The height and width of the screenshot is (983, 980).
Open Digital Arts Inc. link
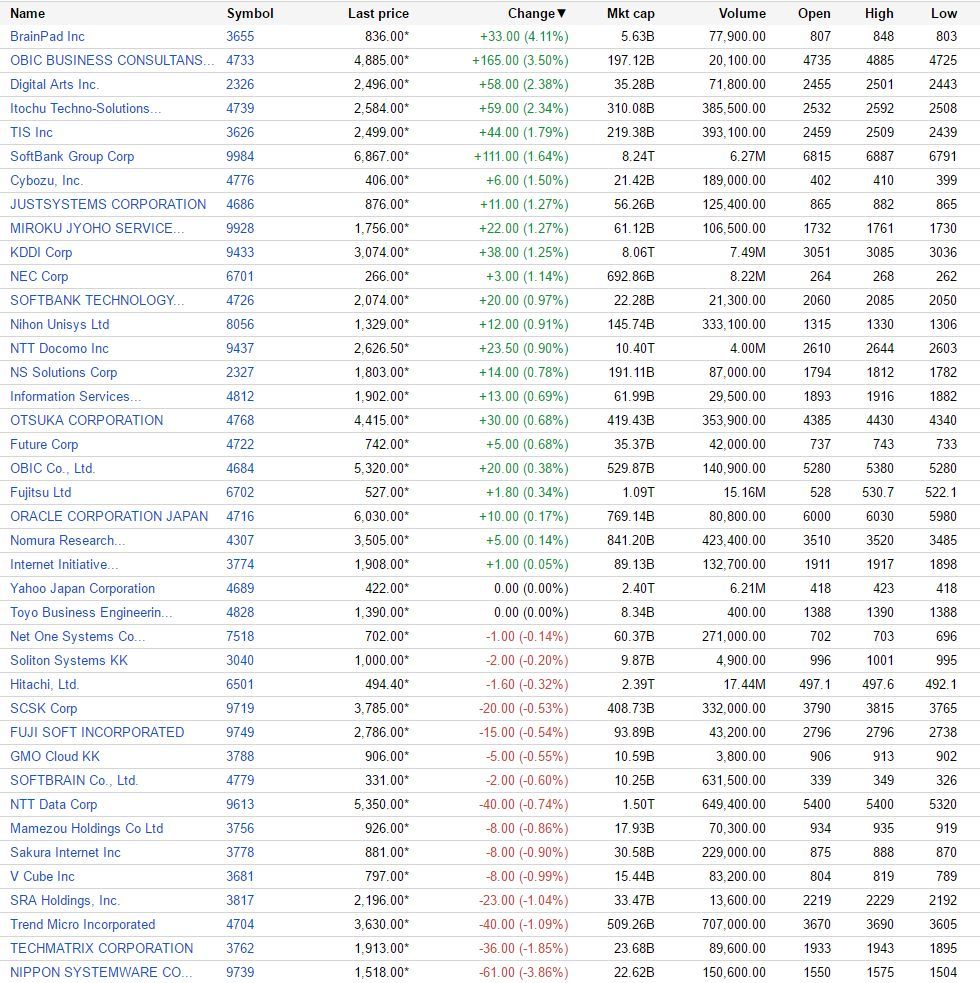[55, 85]
